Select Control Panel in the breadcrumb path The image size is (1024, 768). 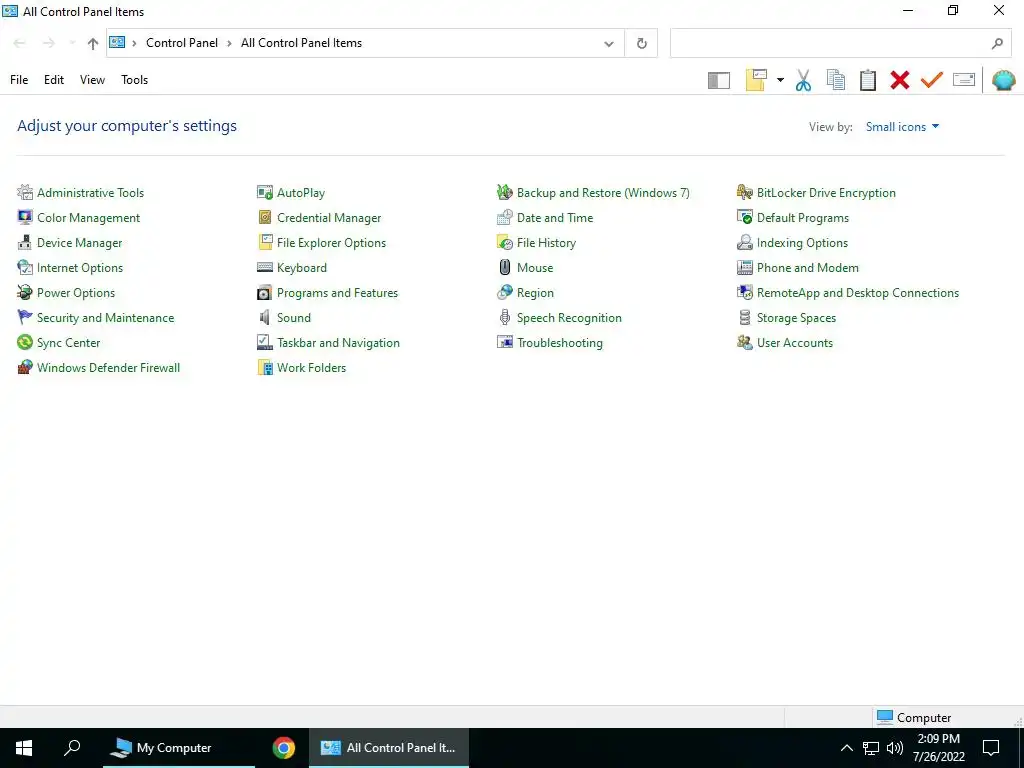click(x=182, y=43)
